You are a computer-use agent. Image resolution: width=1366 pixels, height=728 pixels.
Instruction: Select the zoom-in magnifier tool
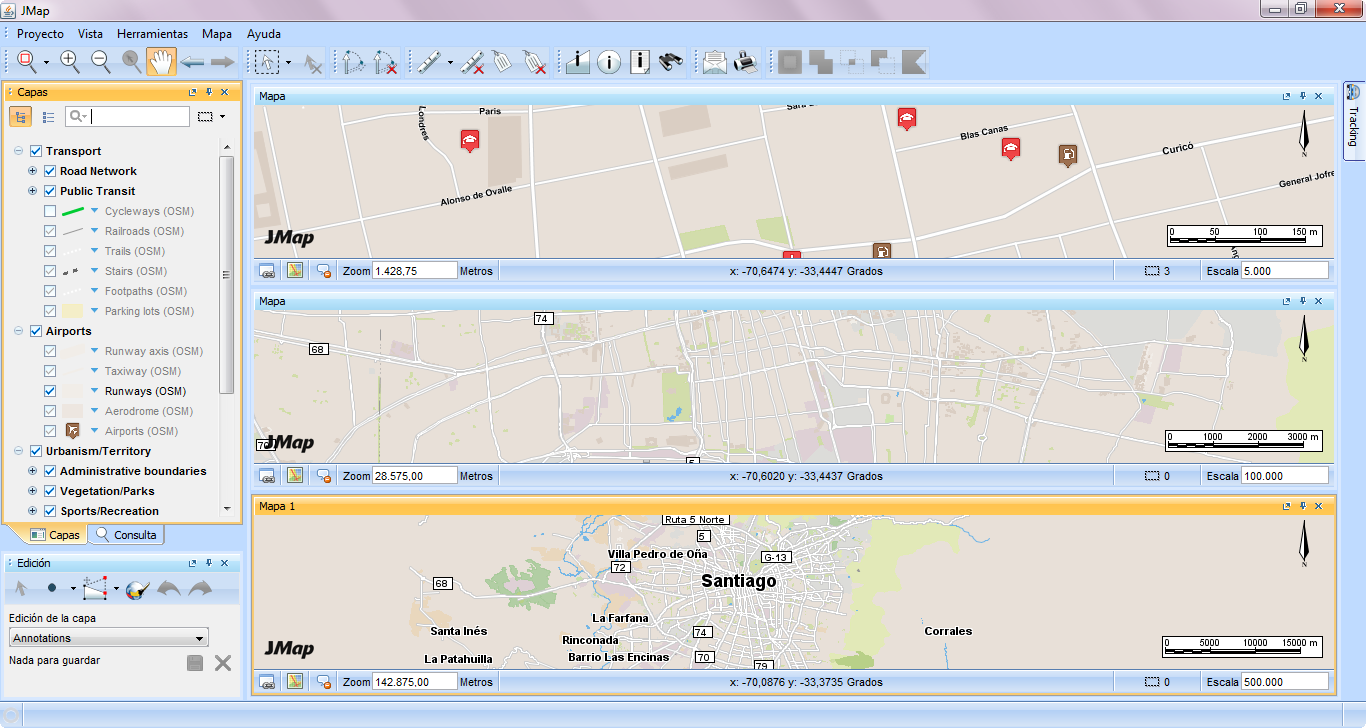(70, 62)
